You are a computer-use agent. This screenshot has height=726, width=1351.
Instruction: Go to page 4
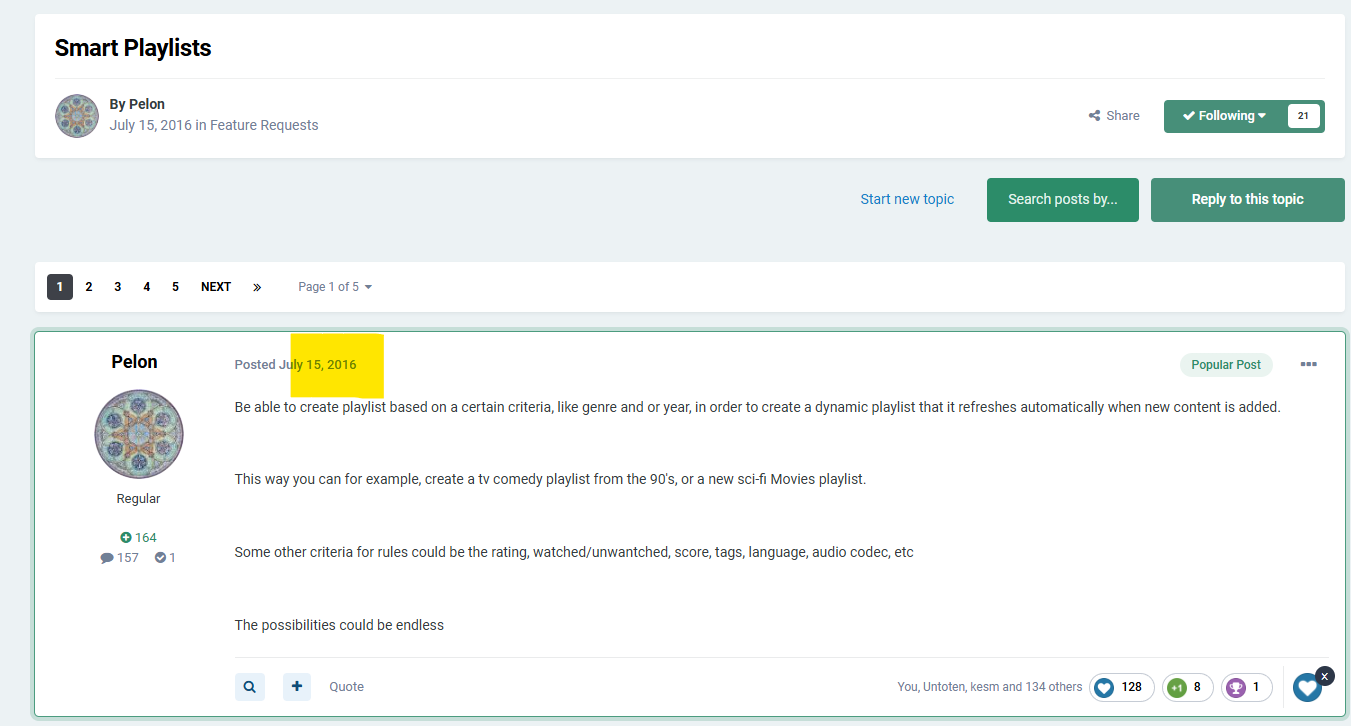click(147, 287)
